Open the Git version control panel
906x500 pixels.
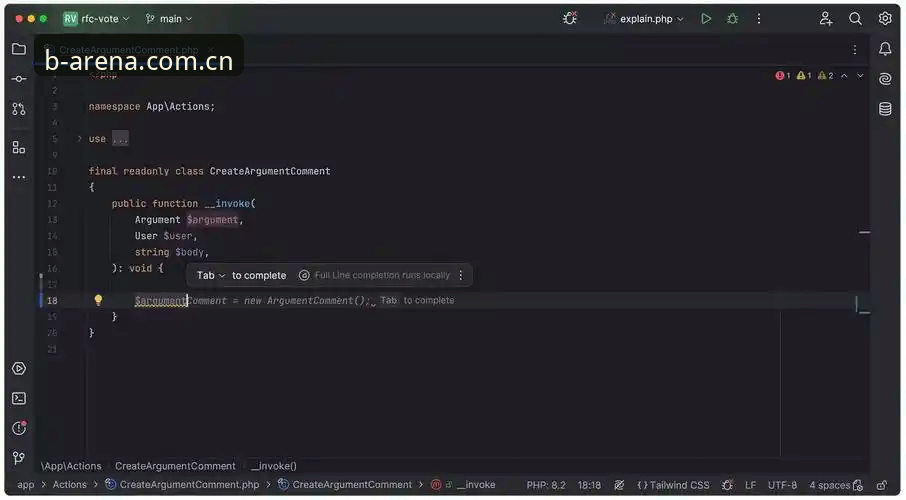point(18,458)
